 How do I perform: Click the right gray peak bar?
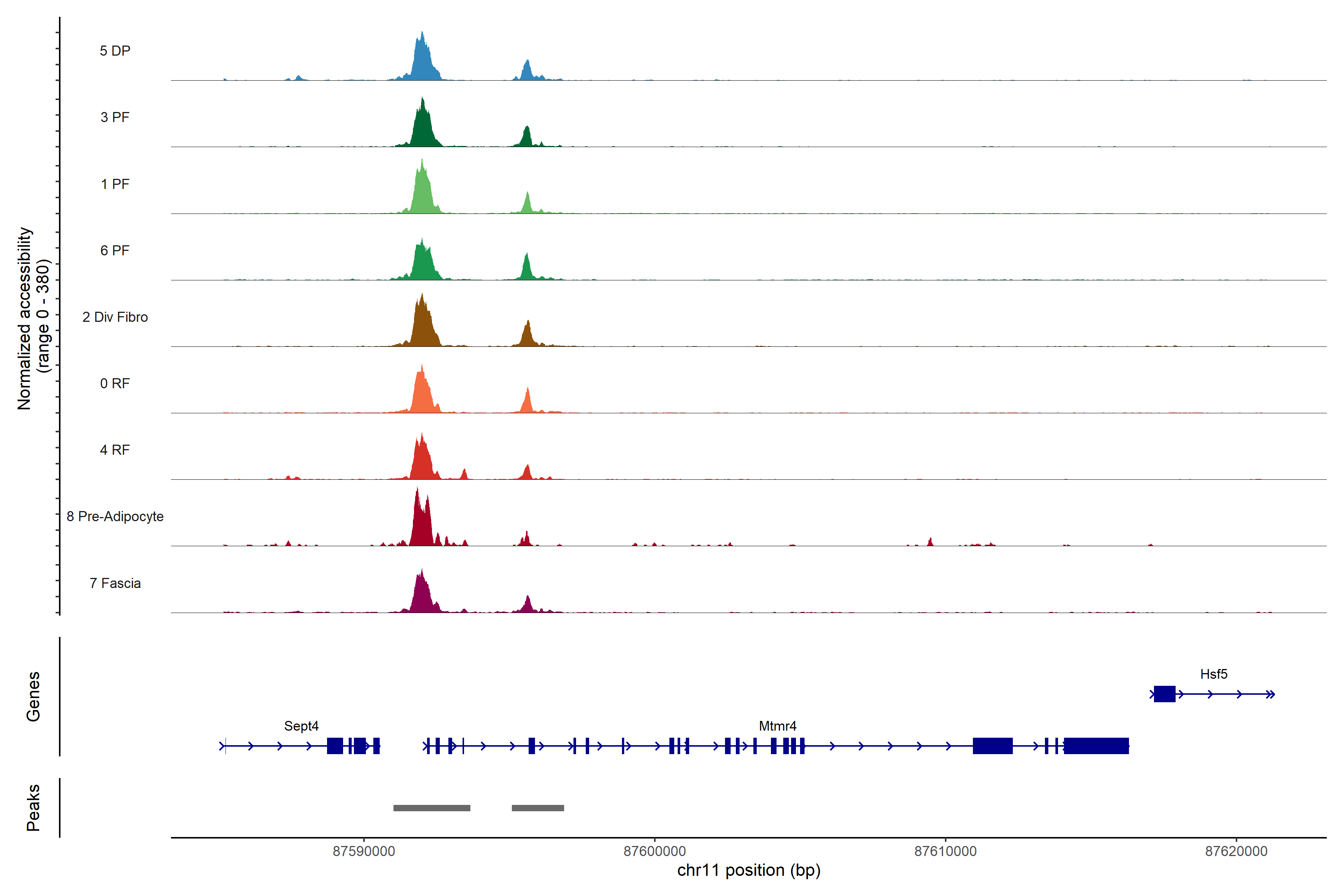pyautogui.click(x=538, y=808)
